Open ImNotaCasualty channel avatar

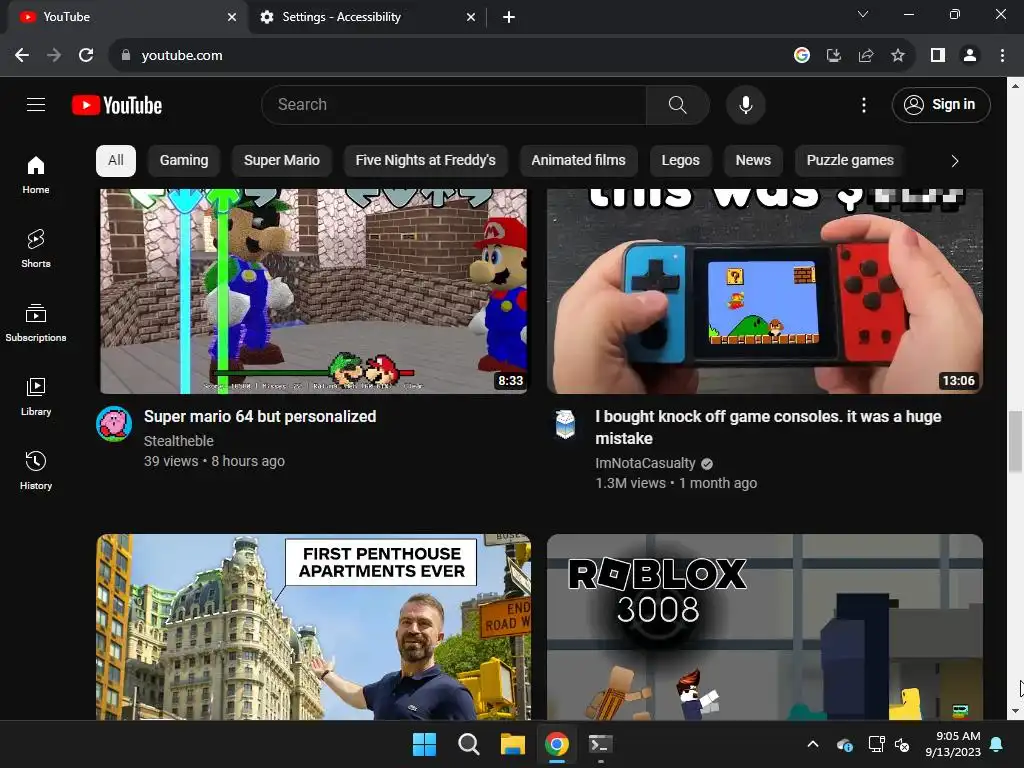565,424
